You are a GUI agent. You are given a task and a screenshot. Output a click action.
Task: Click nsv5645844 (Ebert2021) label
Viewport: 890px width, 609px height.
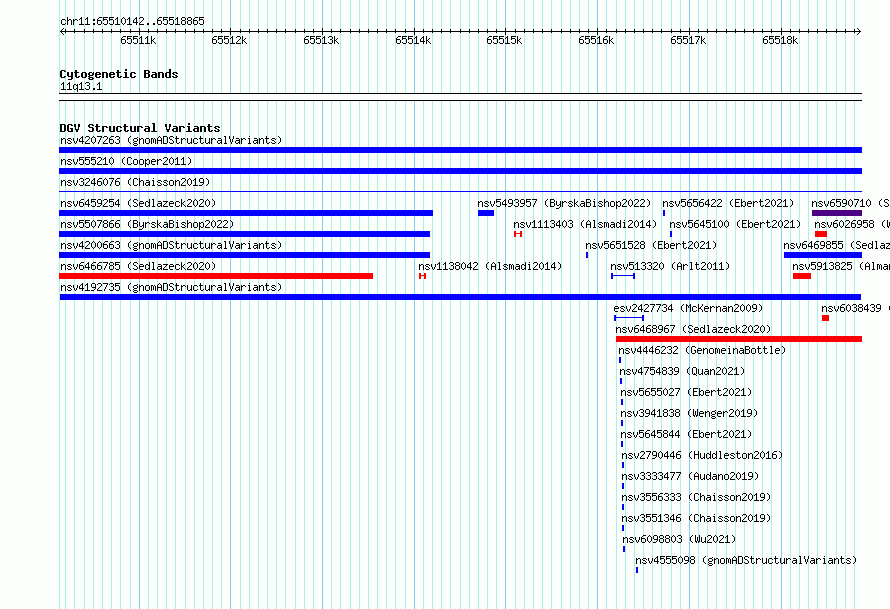[x=686, y=434]
